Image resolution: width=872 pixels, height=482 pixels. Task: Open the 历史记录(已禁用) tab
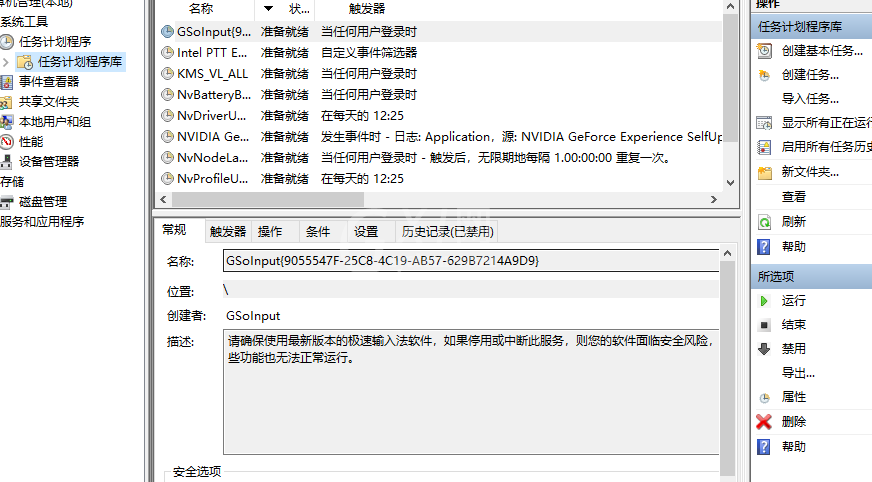448,232
